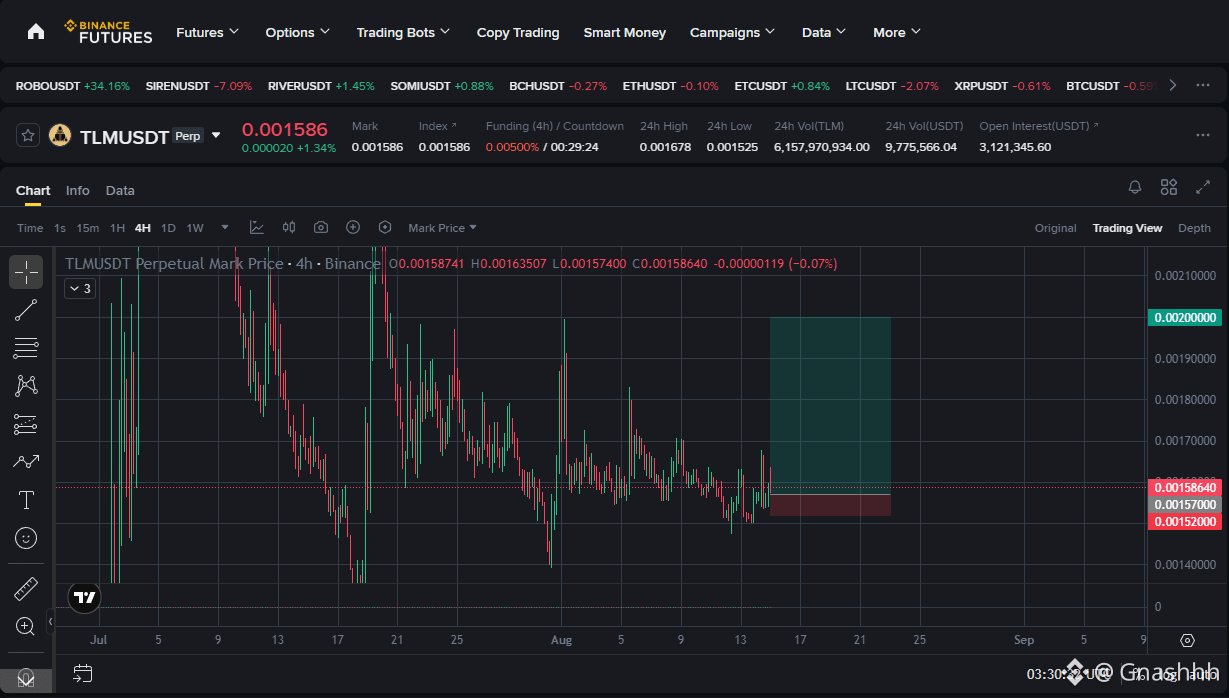Image resolution: width=1229 pixels, height=698 pixels.
Task: Switch to the Chart tab
Action: (33, 190)
